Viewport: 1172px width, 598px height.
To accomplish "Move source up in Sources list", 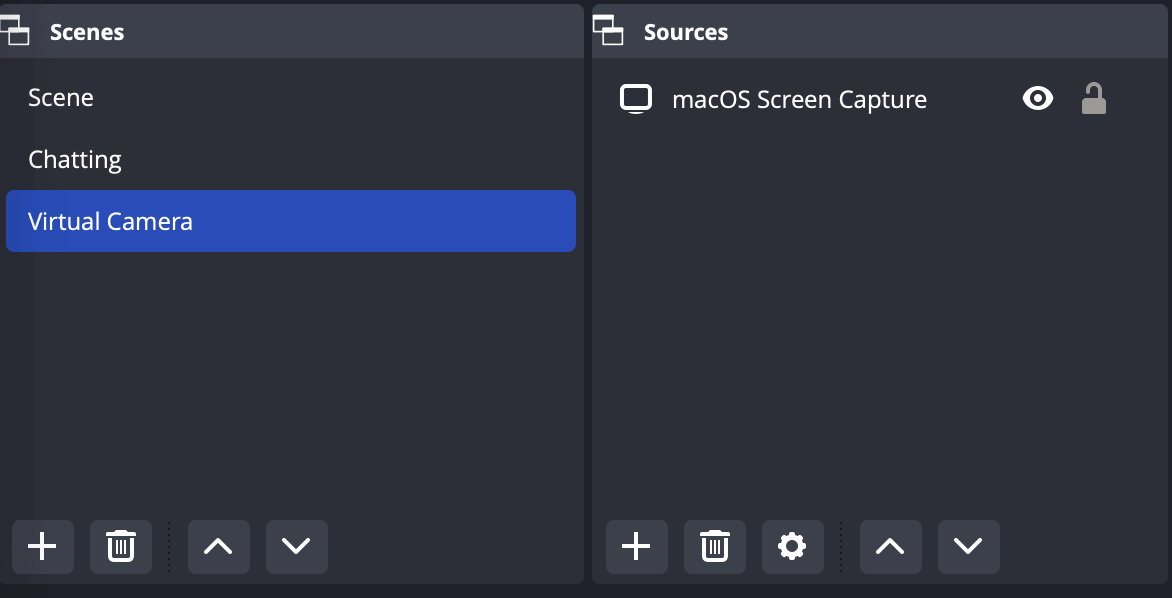I will tap(890, 546).
